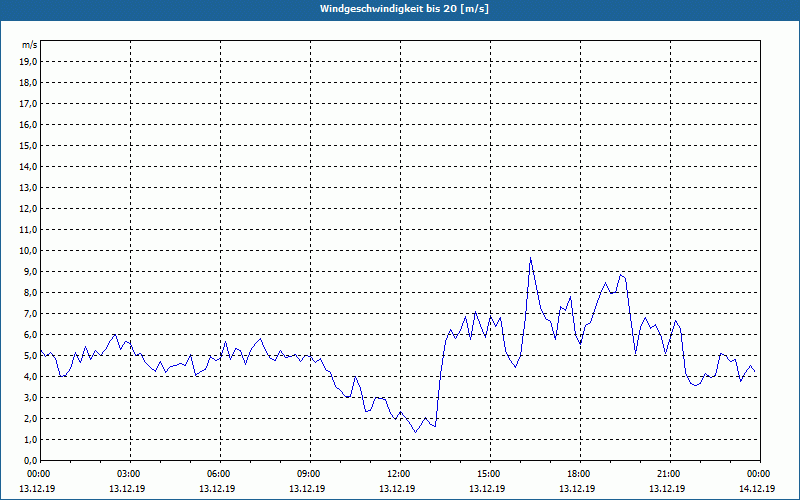Click the 13.12.19 date under 03:00

coord(127,488)
